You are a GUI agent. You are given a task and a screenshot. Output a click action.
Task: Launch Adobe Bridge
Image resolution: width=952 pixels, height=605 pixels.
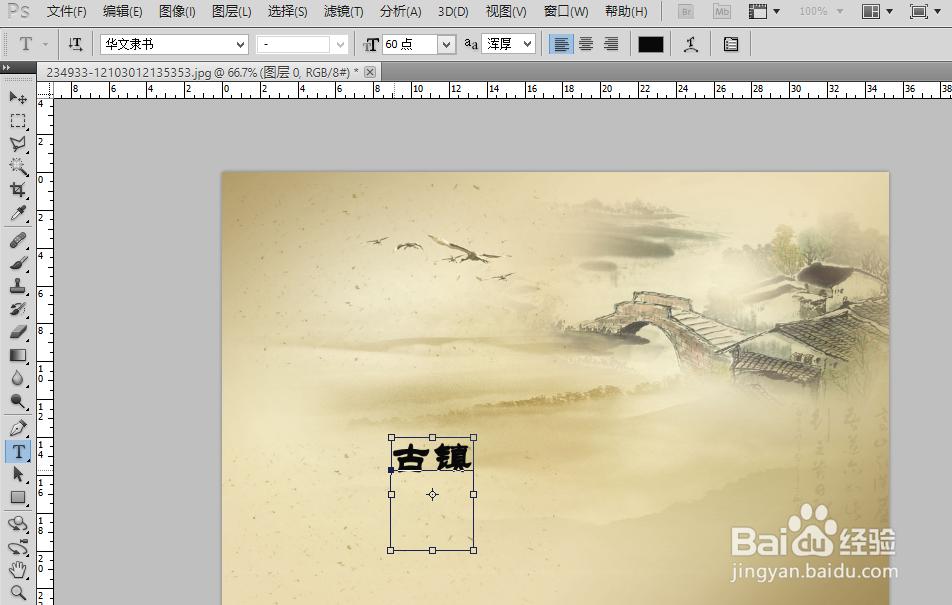point(686,11)
